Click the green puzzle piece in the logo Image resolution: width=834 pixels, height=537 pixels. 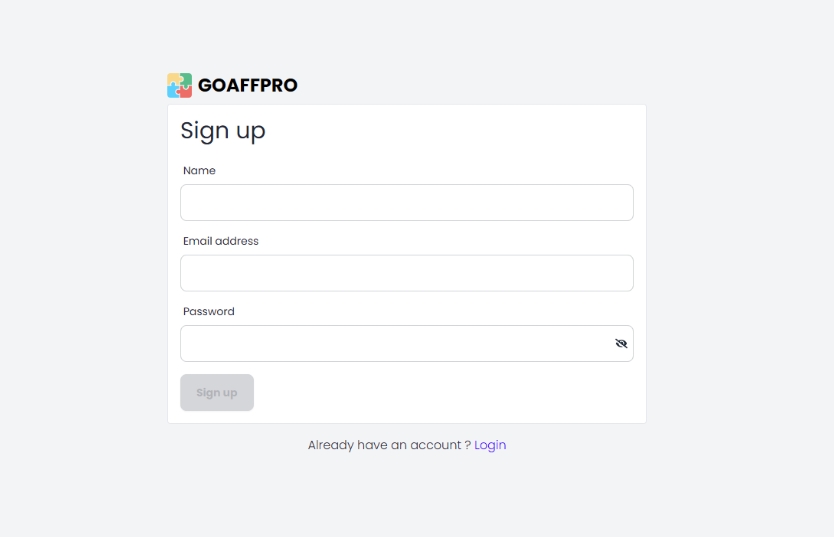click(x=186, y=79)
